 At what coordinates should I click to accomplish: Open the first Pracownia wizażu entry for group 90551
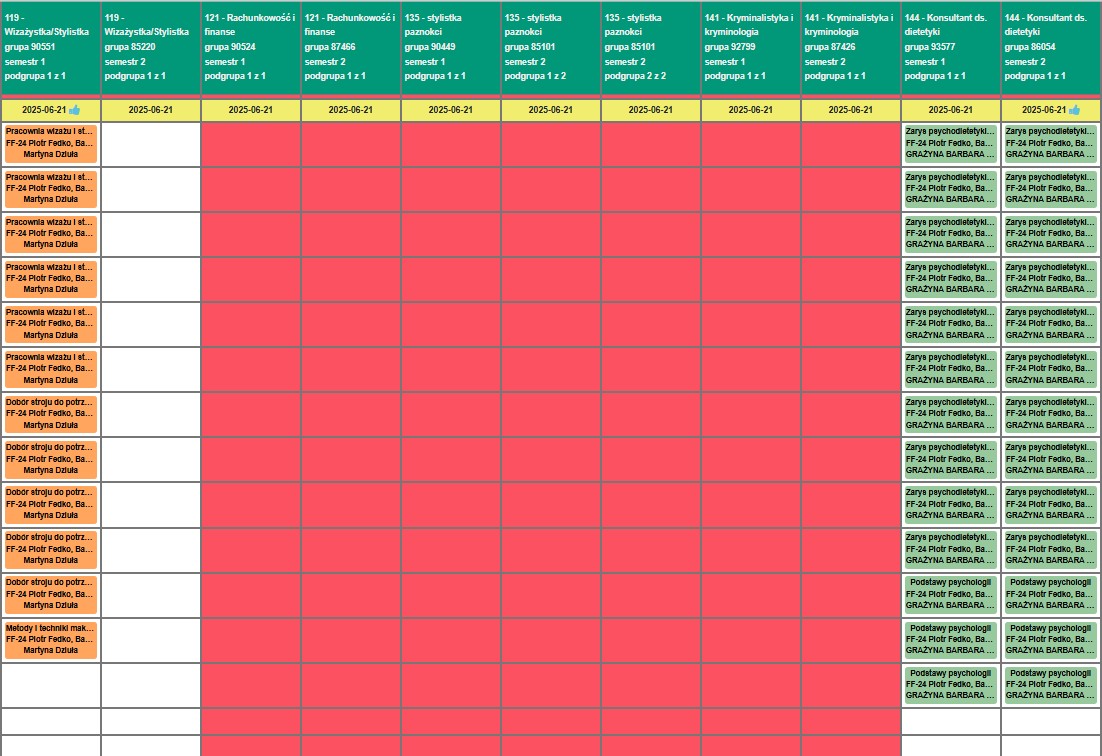[x=51, y=143]
